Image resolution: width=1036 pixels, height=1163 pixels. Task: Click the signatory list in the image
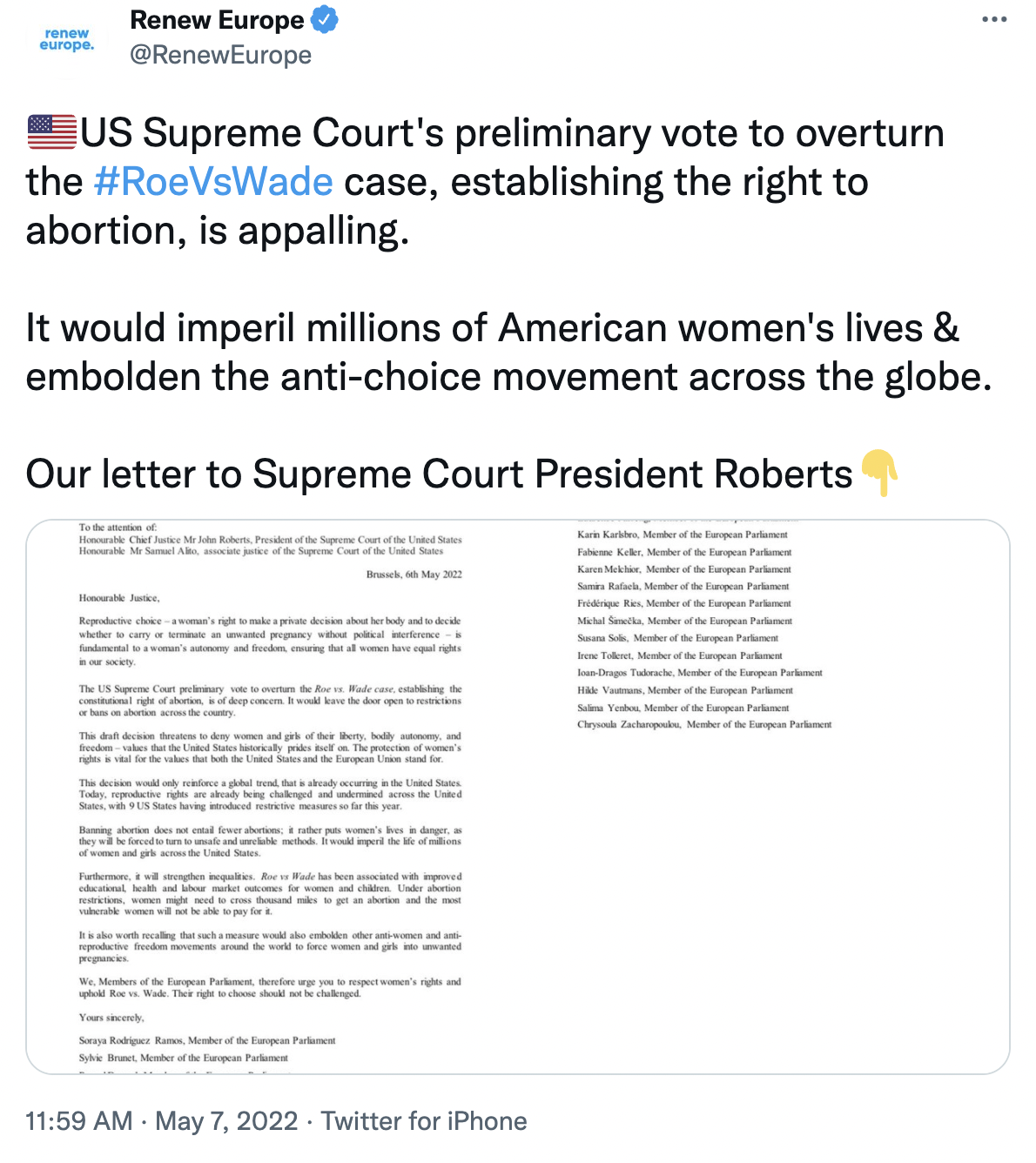(704, 629)
